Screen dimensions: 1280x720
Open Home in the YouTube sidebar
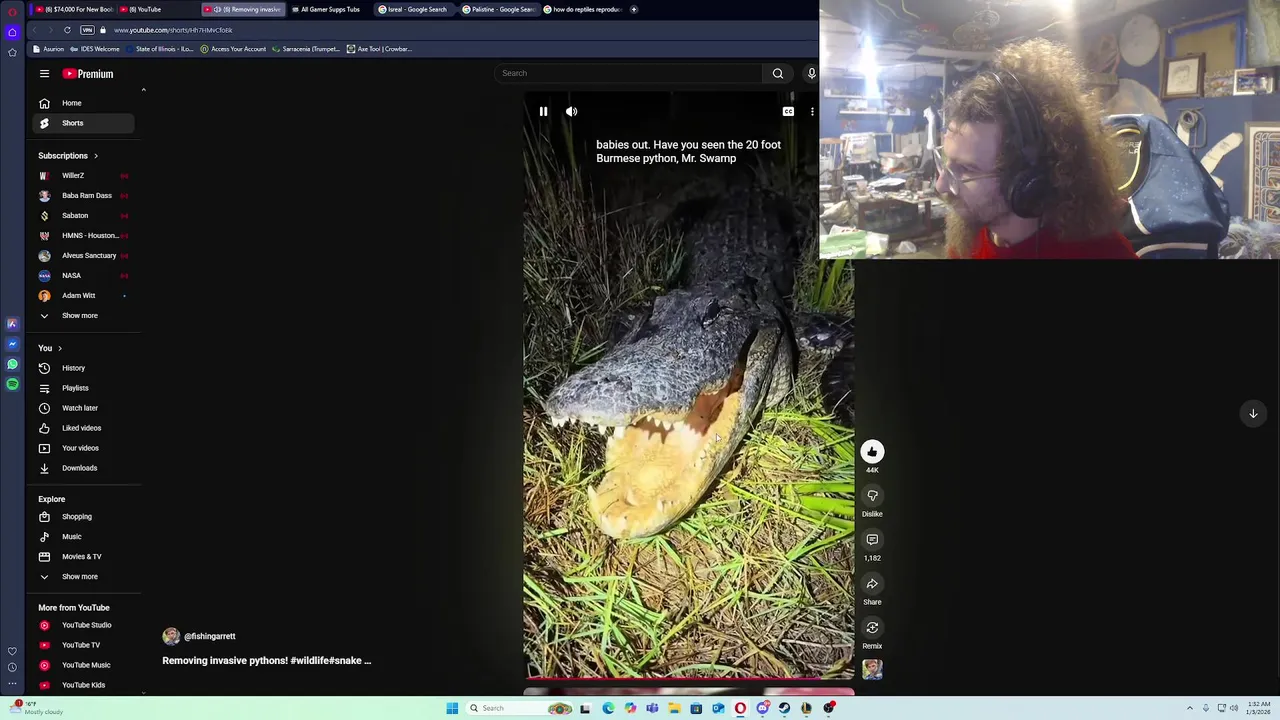(84, 103)
